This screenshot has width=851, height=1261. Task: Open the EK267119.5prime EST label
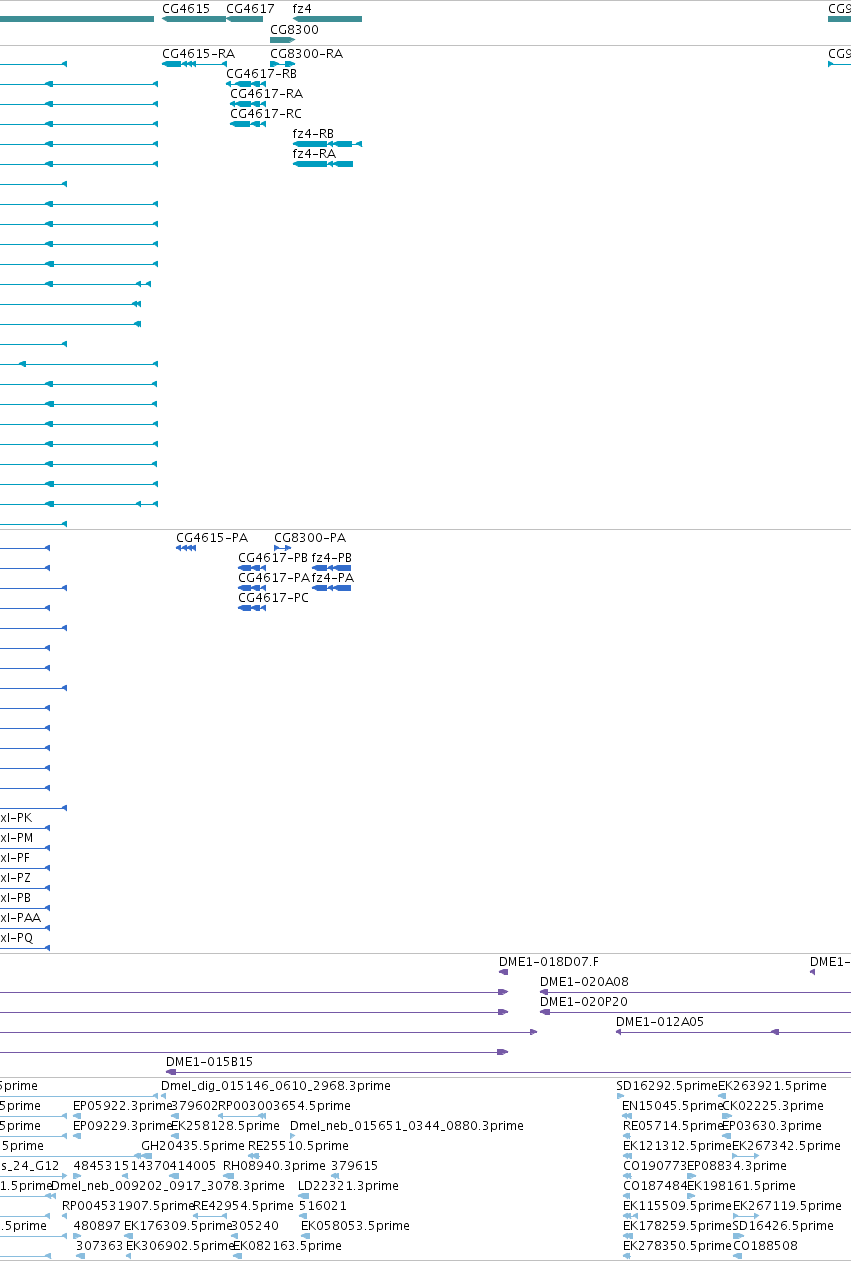pos(788,1206)
